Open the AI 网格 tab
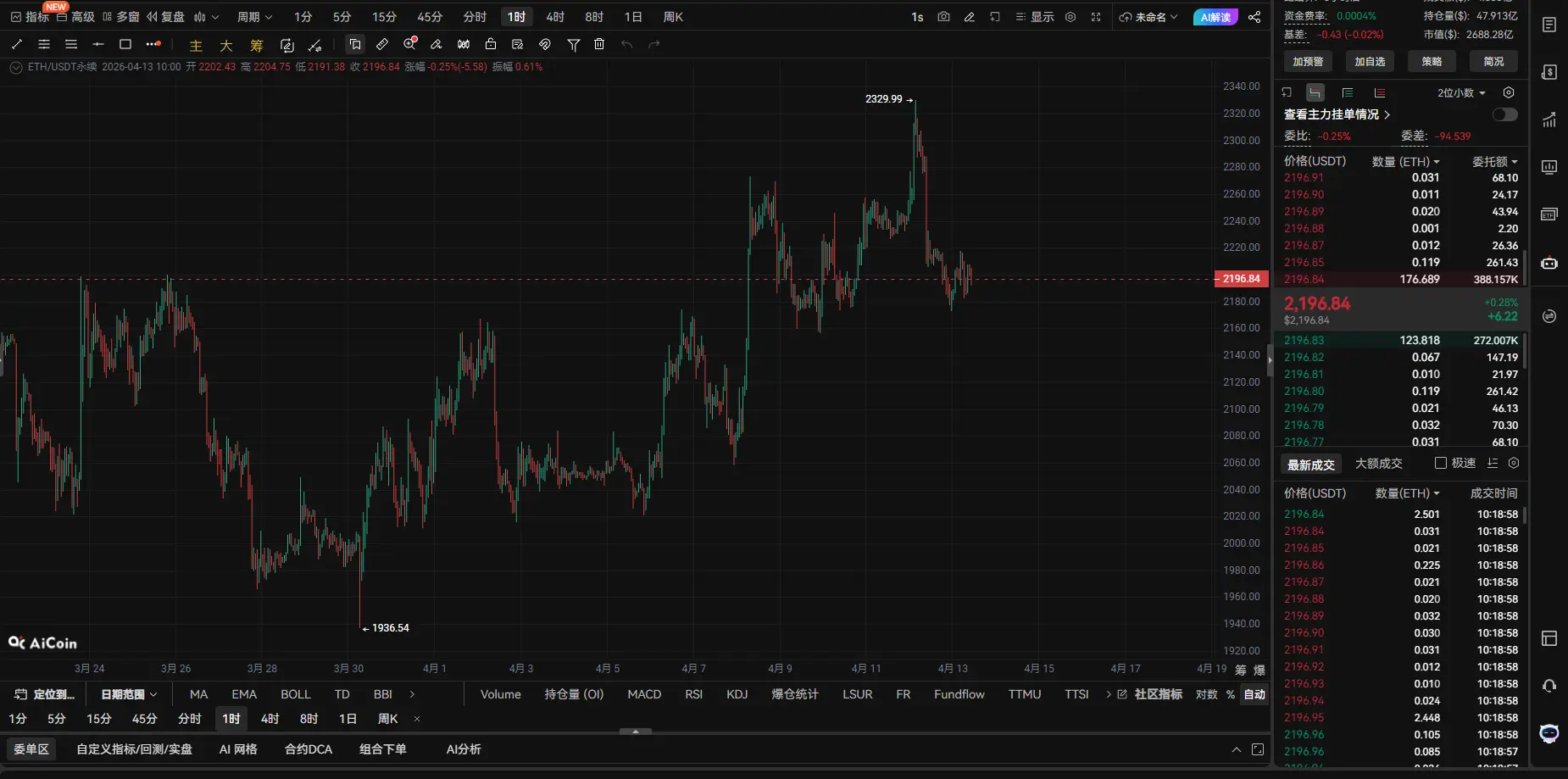Screen dimensions: 1568x779 point(238,749)
